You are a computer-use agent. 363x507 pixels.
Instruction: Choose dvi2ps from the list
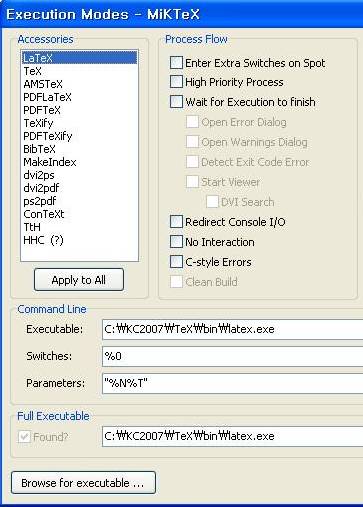point(79,175)
